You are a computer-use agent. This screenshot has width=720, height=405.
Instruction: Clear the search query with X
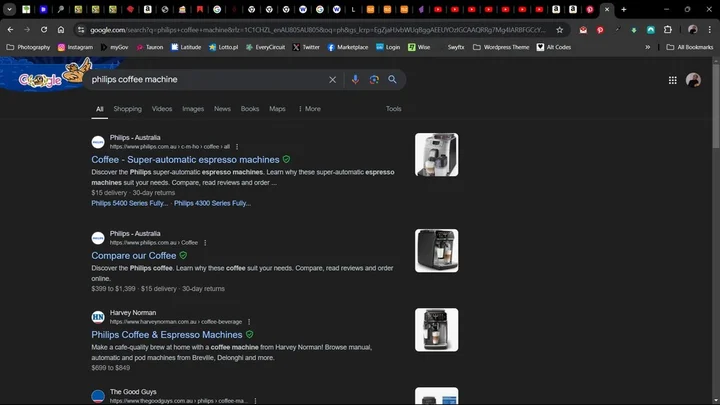tap(332, 79)
